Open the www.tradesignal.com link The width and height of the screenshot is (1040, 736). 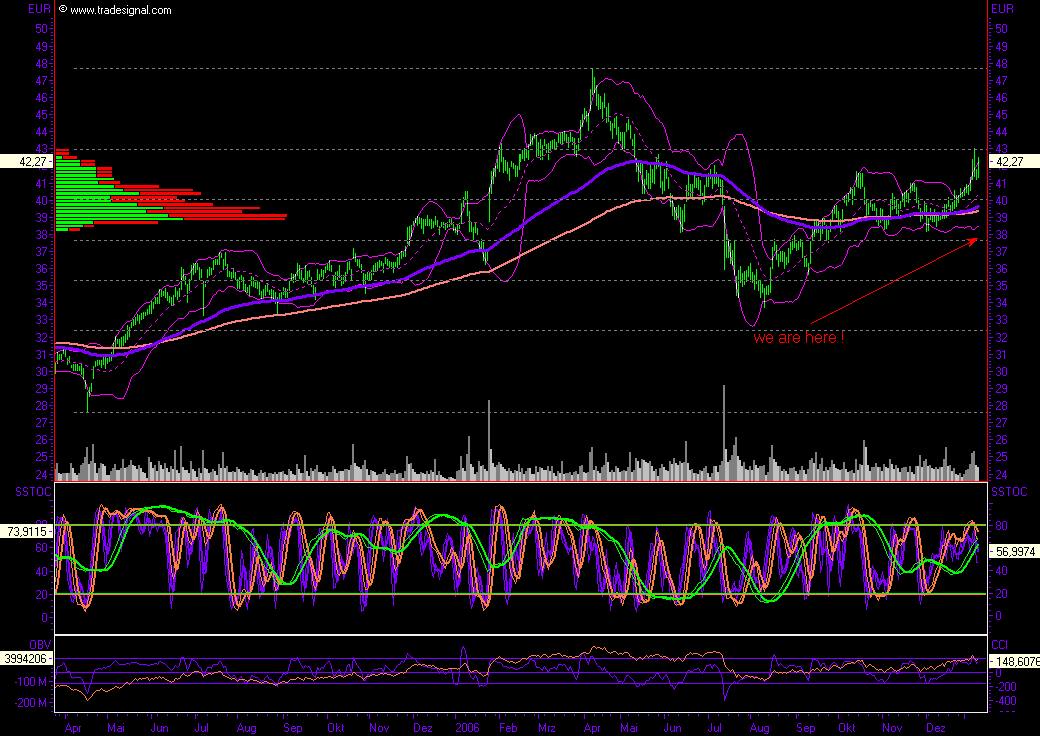(121, 10)
